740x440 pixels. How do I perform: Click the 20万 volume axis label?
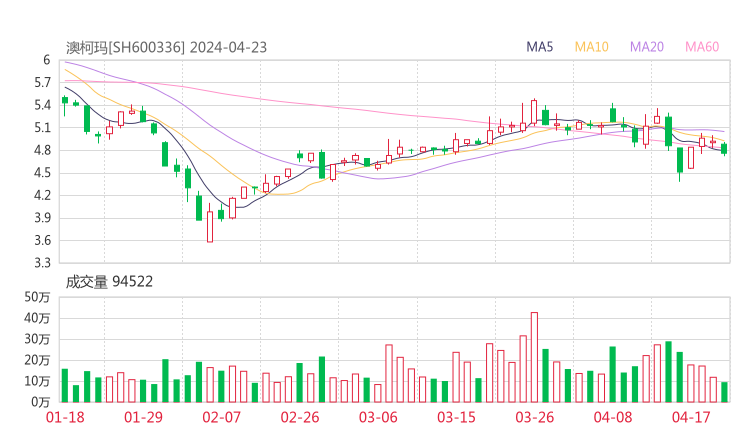click(37, 360)
